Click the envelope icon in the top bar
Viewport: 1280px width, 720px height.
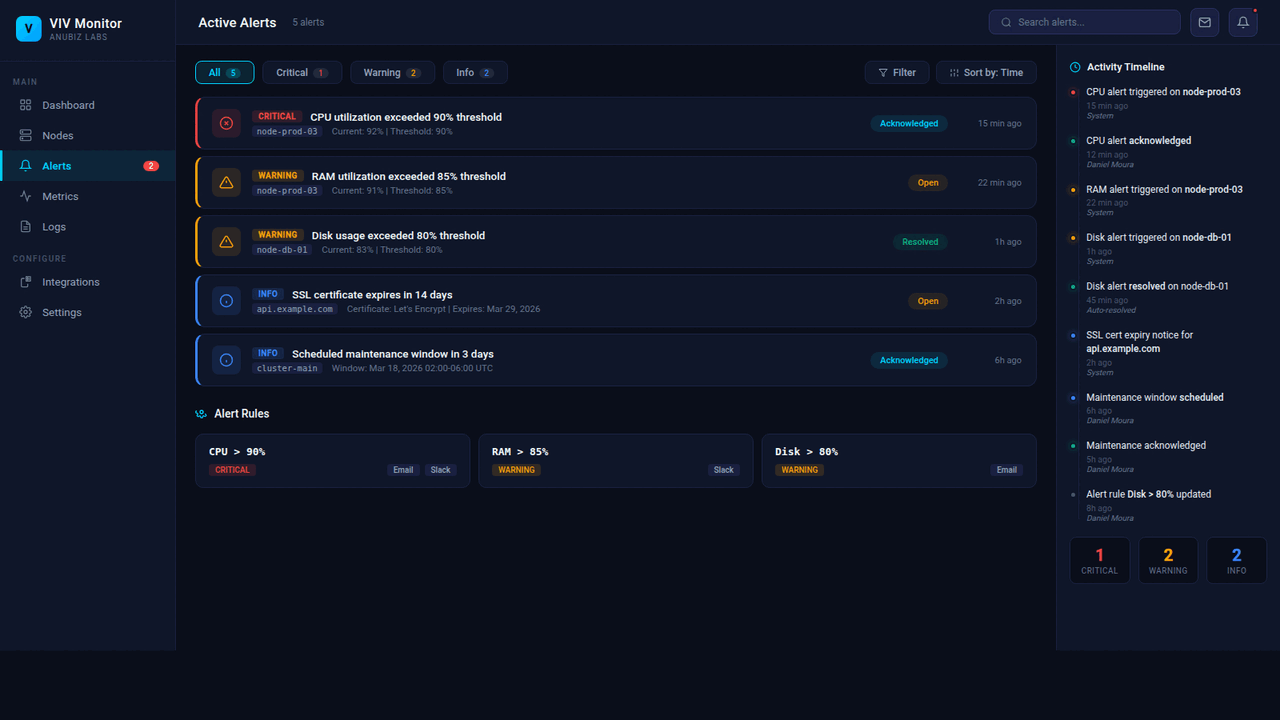coord(1204,22)
